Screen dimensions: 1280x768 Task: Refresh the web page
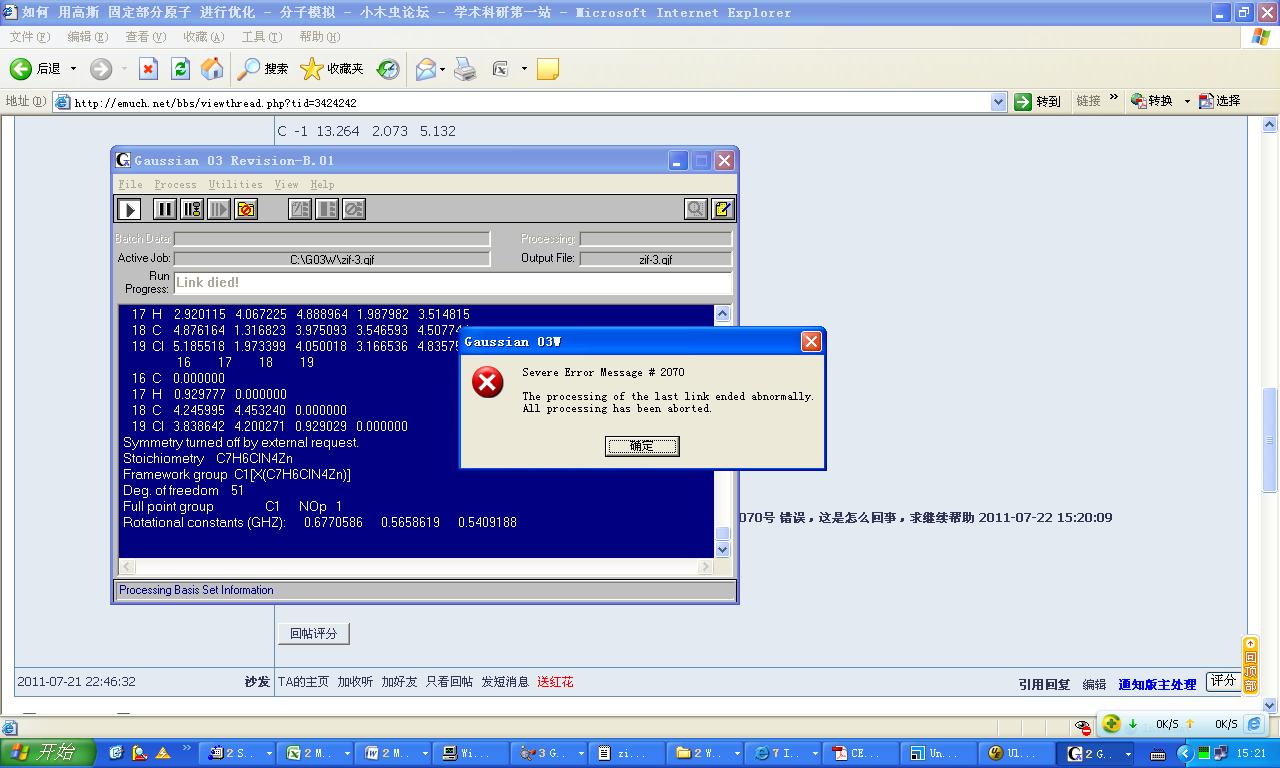[180, 69]
